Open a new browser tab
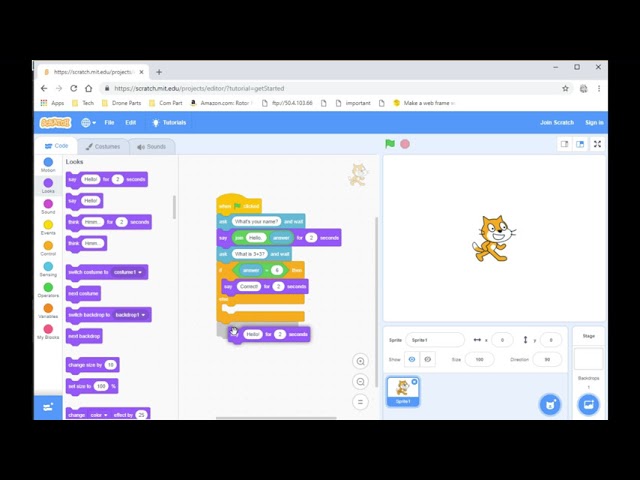This screenshot has height=480, width=640. click(x=159, y=72)
